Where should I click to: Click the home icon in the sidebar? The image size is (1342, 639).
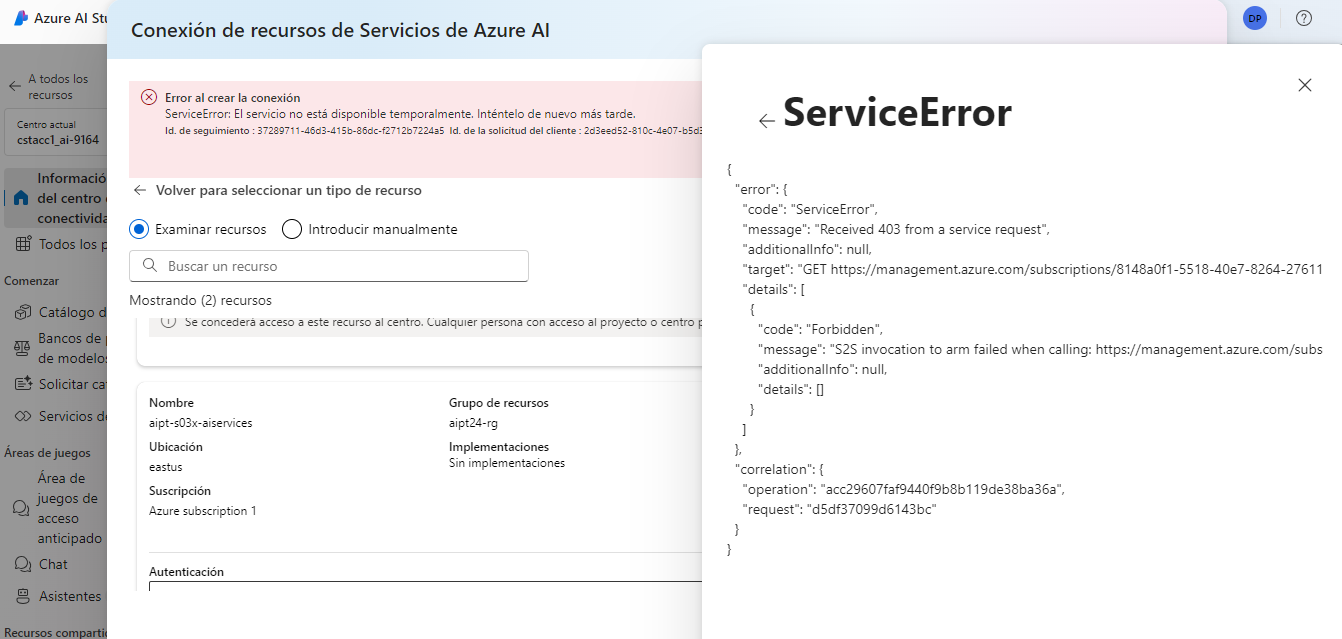(x=21, y=198)
